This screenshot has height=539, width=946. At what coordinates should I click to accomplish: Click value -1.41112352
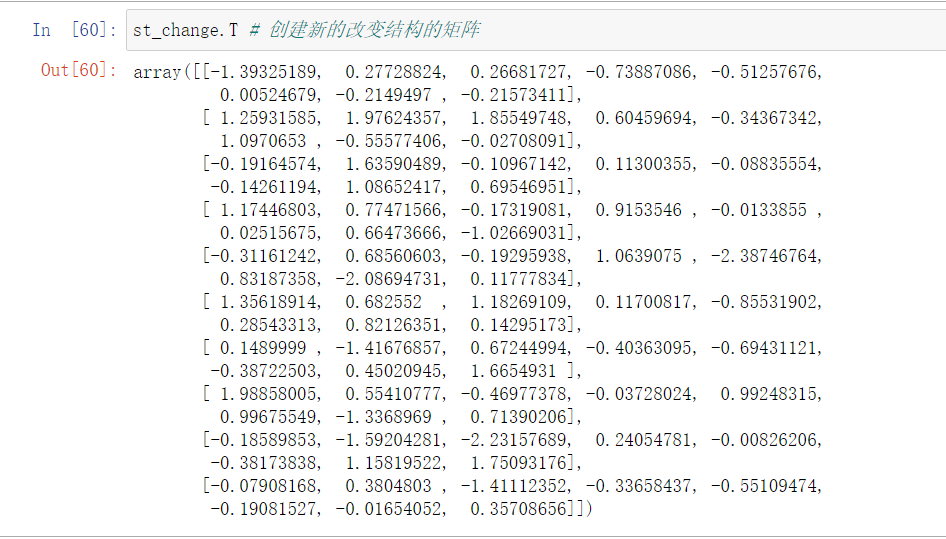coord(513,485)
